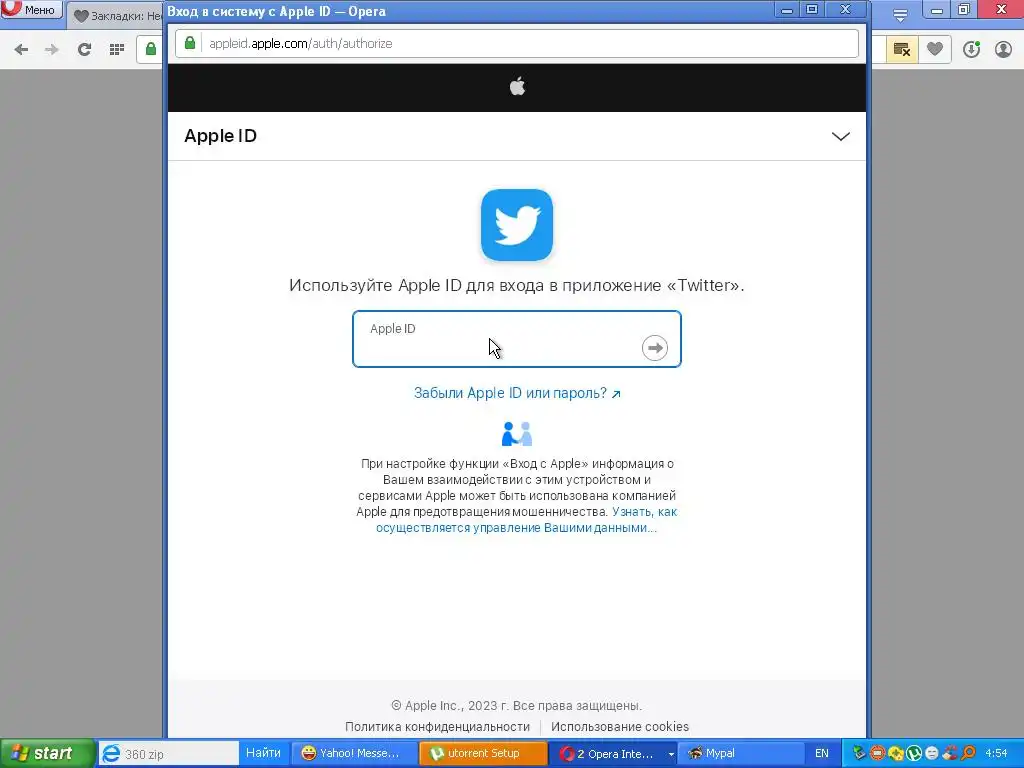Reload the page in the Opera main window
The height and width of the screenshot is (768, 1024).
pyautogui.click(x=84, y=50)
